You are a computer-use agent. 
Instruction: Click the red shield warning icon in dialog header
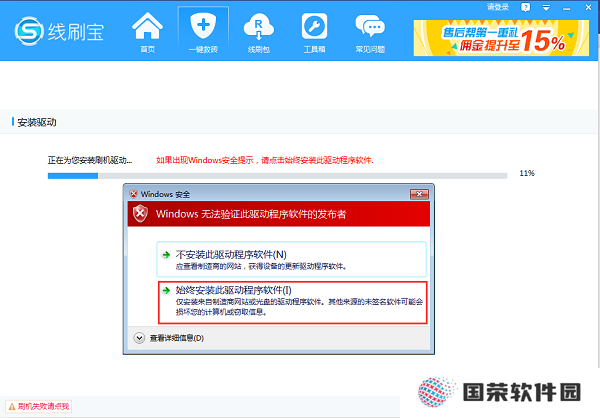tap(140, 213)
